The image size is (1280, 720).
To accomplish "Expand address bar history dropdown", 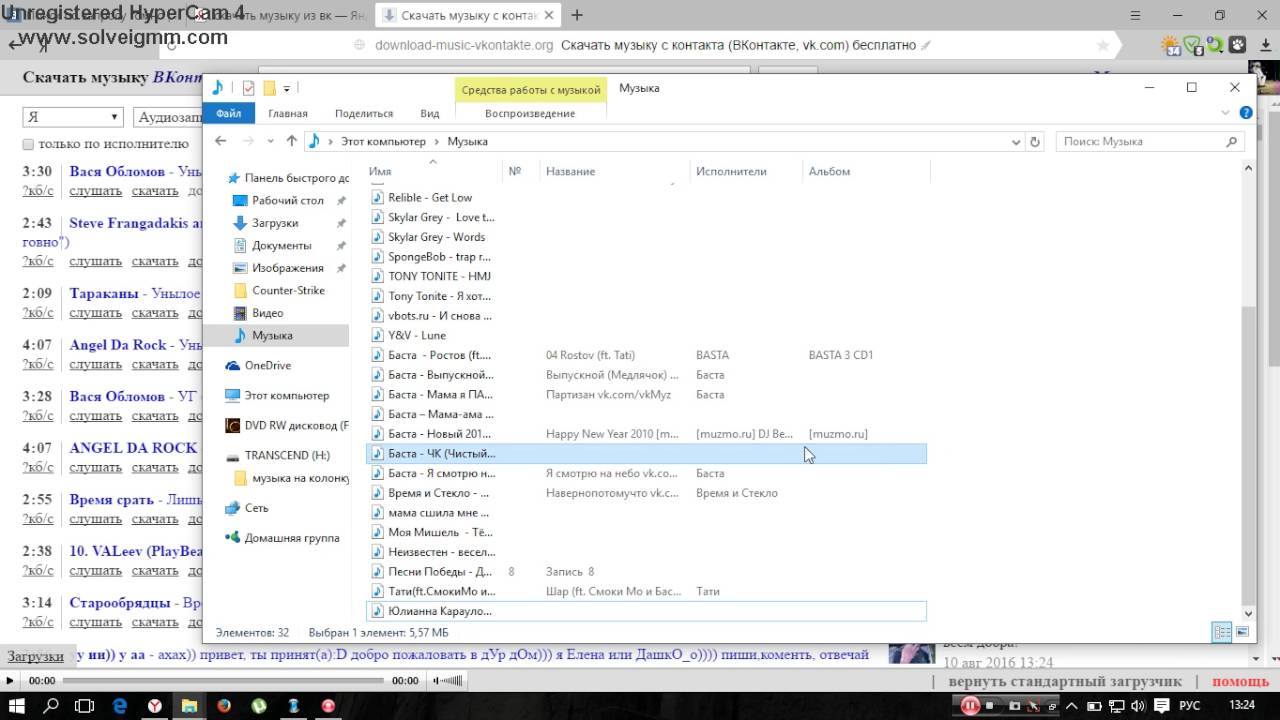I will point(1017,142).
